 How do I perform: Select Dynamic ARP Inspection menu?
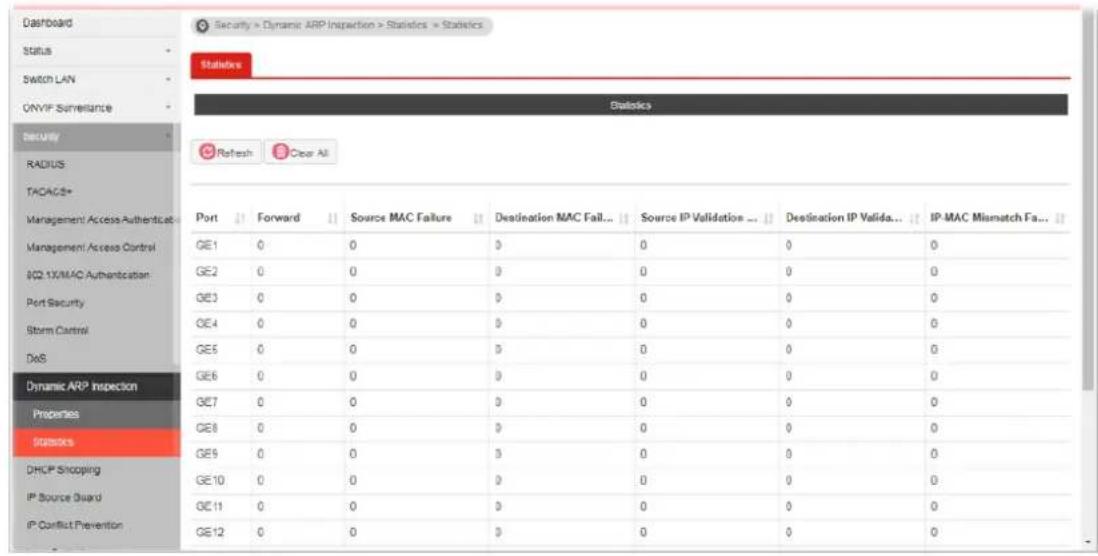(96, 386)
